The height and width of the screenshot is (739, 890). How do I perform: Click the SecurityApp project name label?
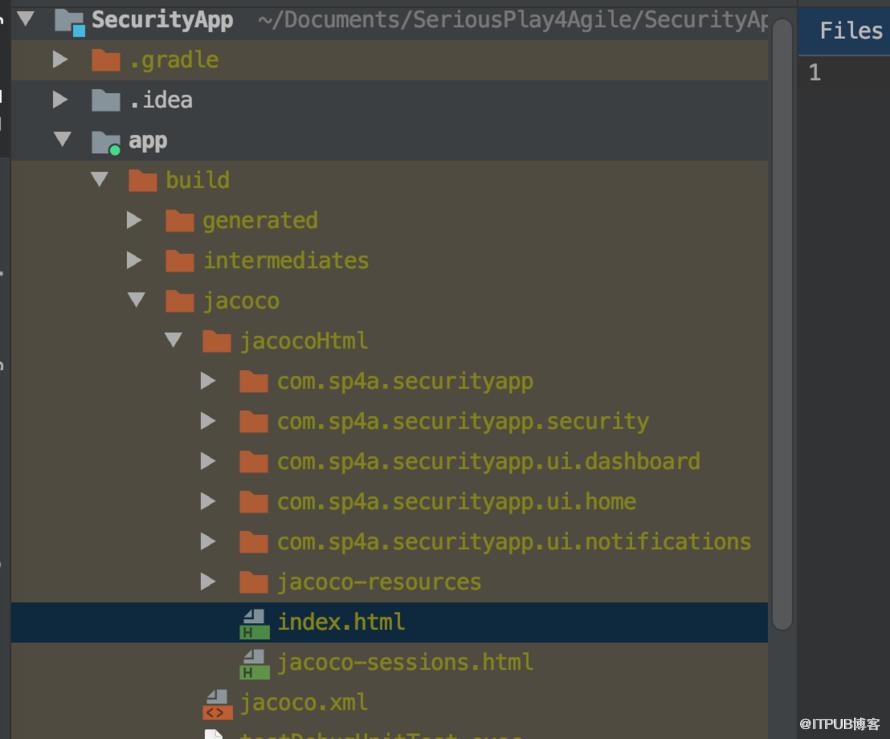tap(162, 20)
